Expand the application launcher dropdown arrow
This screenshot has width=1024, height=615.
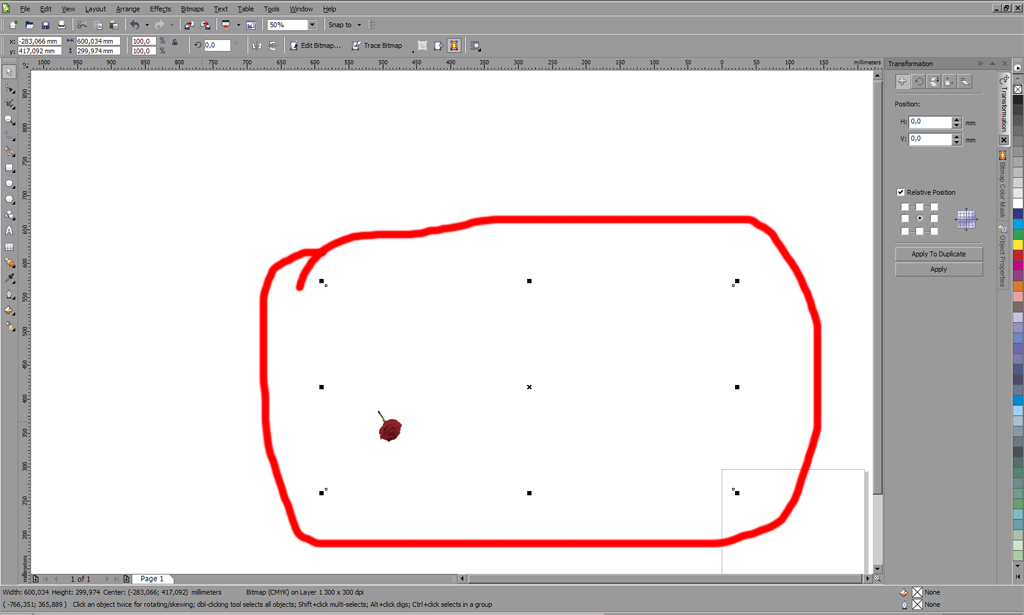click(238, 25)
